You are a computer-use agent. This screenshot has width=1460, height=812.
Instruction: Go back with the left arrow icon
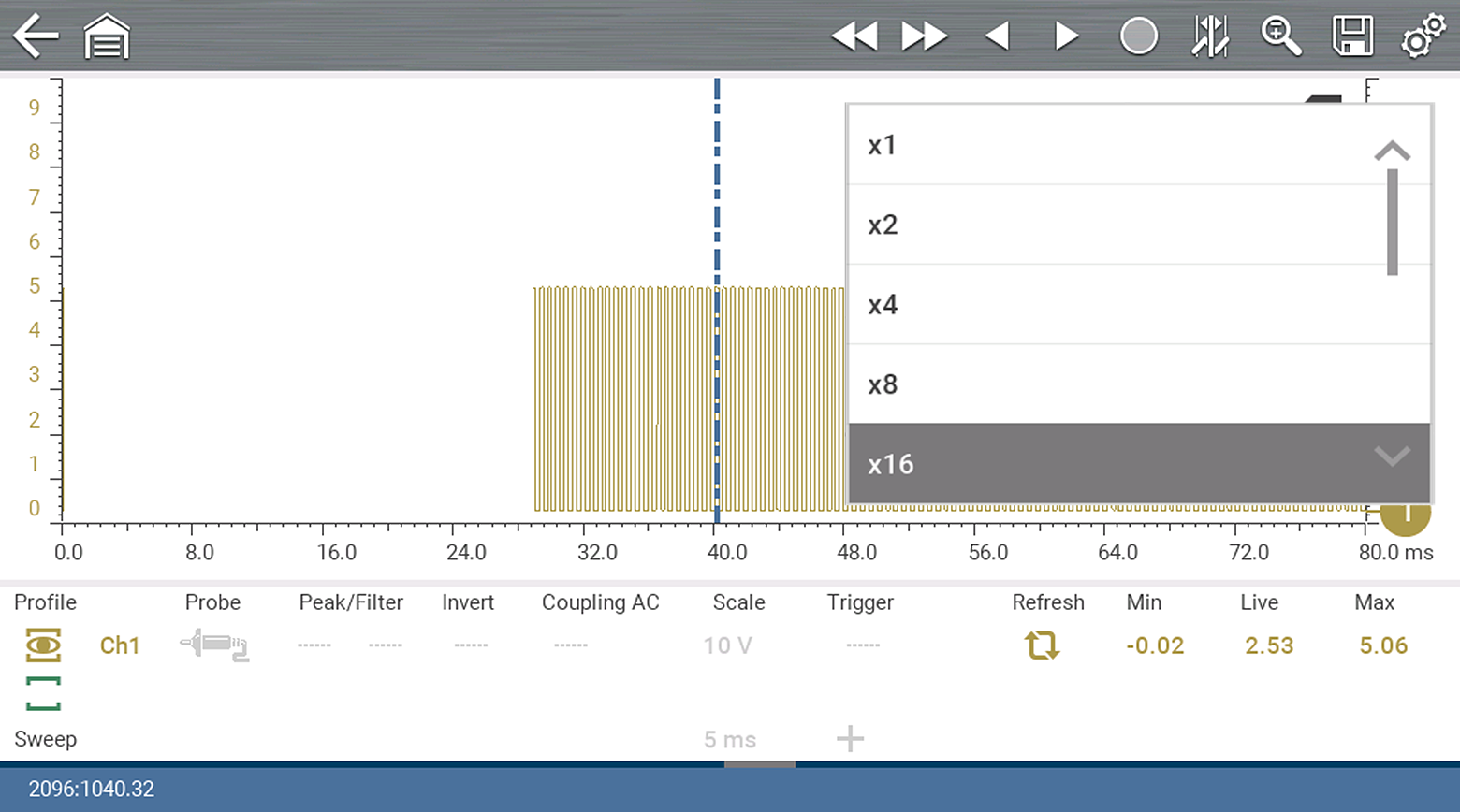coord(36,36)
